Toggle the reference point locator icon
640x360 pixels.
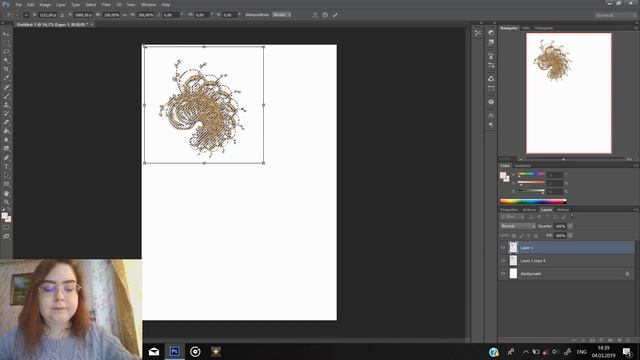click(26, 15)
